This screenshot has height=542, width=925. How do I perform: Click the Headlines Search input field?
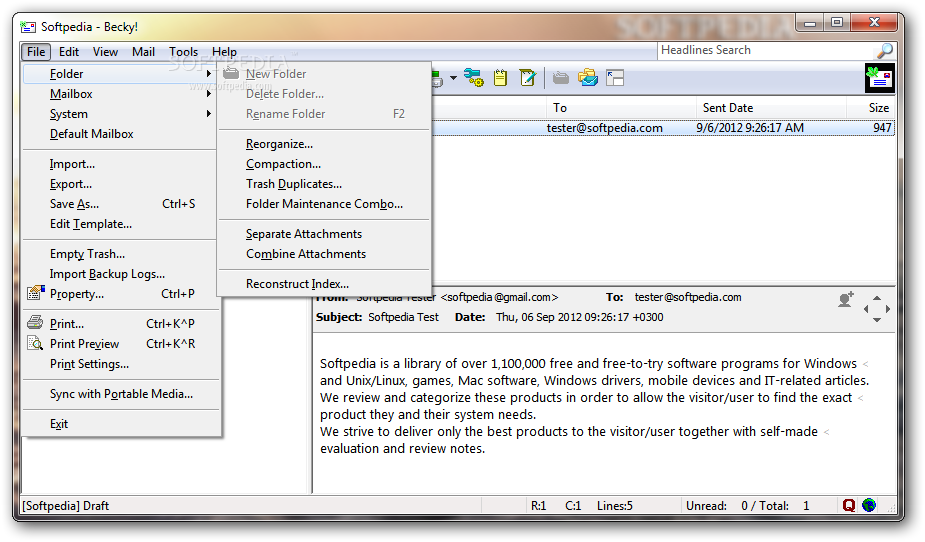pyautogui.click(x=766, y=51)
